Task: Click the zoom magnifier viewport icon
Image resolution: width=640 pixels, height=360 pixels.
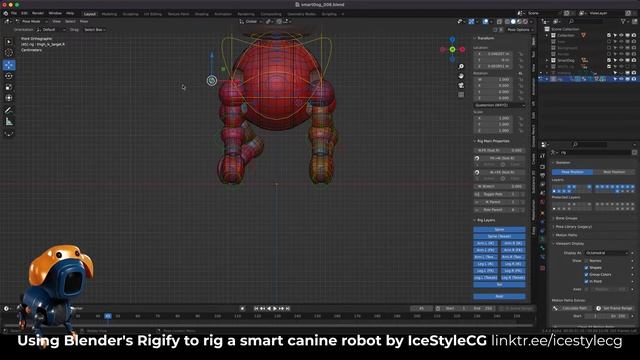Action: click(461, 67)
